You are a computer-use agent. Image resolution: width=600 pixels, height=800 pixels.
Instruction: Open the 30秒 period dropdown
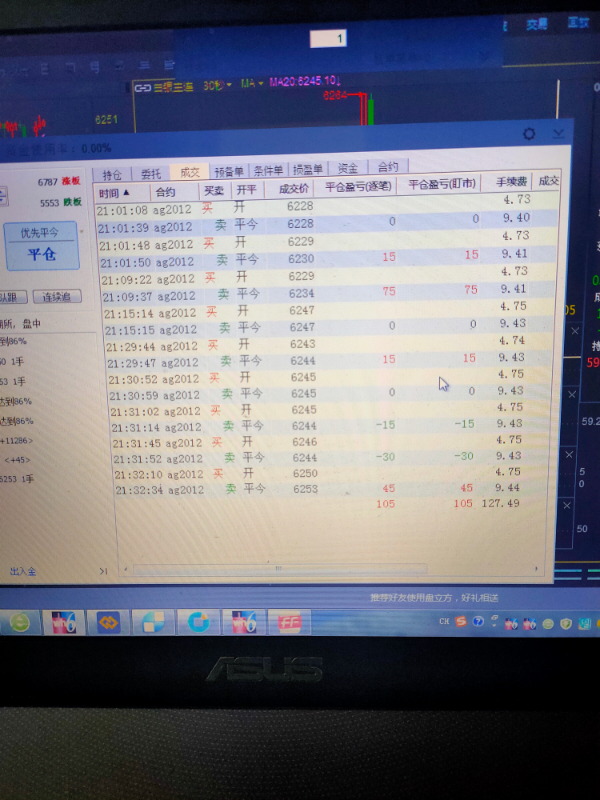(x=217, y=85)
